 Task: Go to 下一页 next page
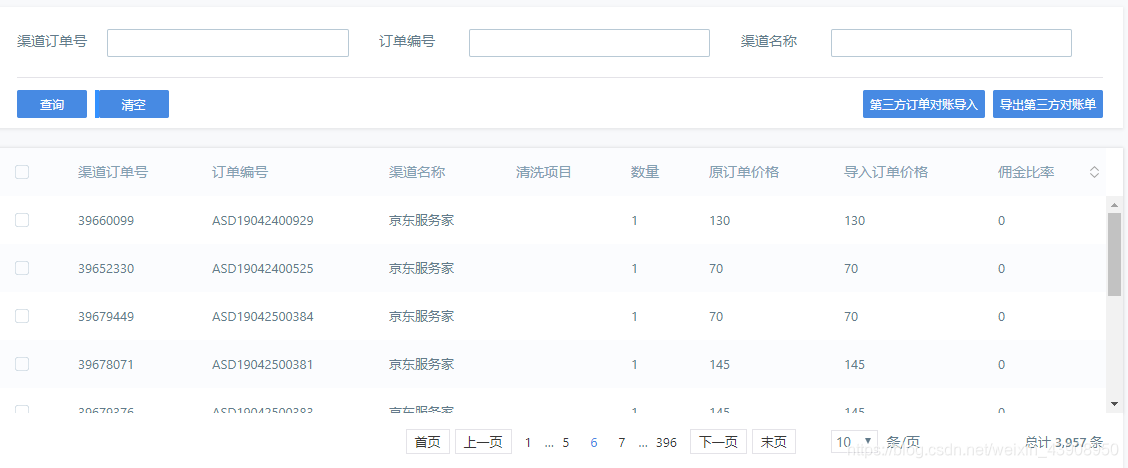click(719, 442)
